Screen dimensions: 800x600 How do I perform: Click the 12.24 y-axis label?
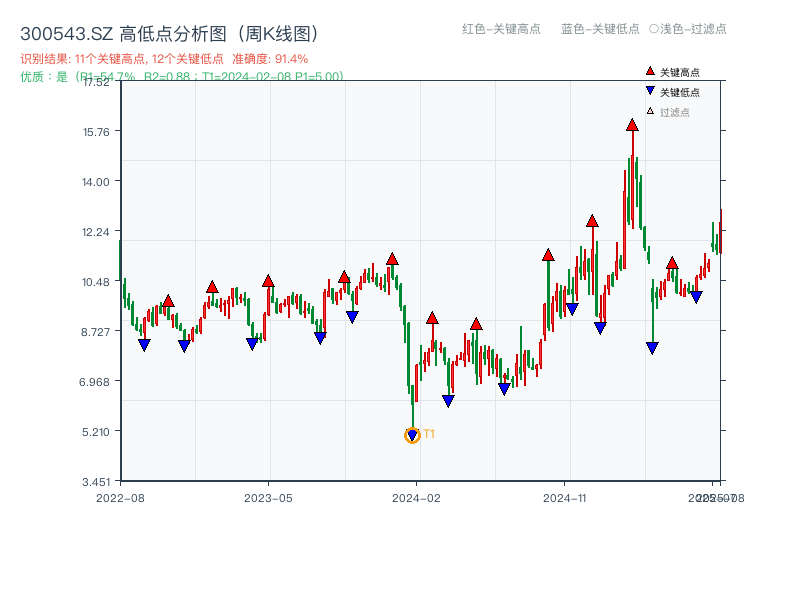(x=96, y=232)
